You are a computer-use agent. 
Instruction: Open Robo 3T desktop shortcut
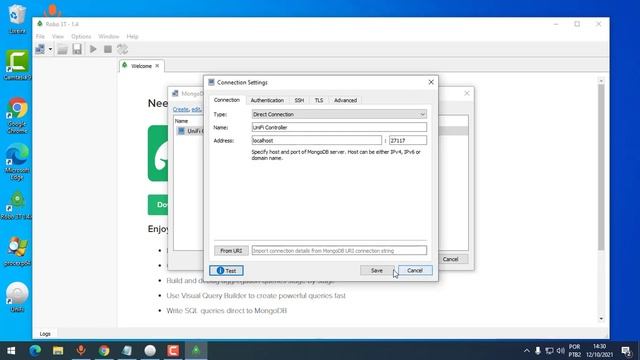click(x=17, y=206)
